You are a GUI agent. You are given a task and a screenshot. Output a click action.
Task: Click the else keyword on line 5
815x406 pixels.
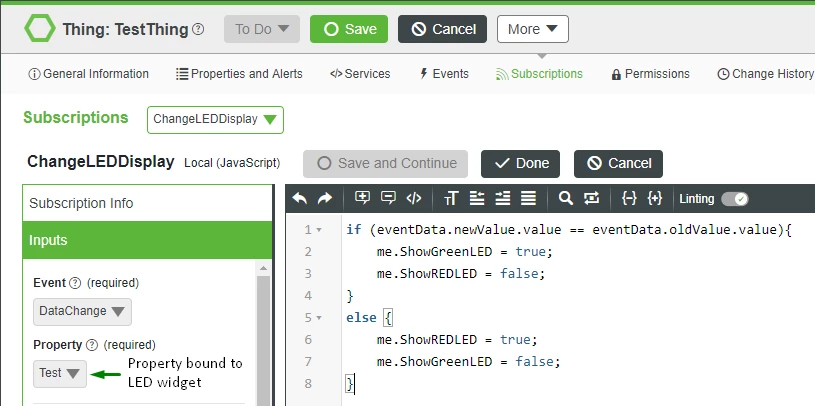click(361, 318)
